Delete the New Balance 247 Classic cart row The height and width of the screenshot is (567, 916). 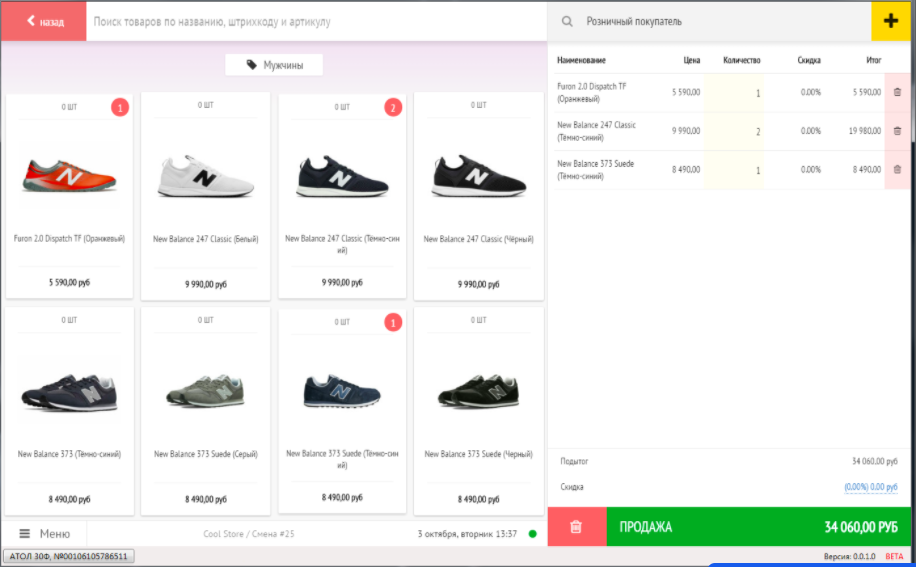click(x=897, y=131)
